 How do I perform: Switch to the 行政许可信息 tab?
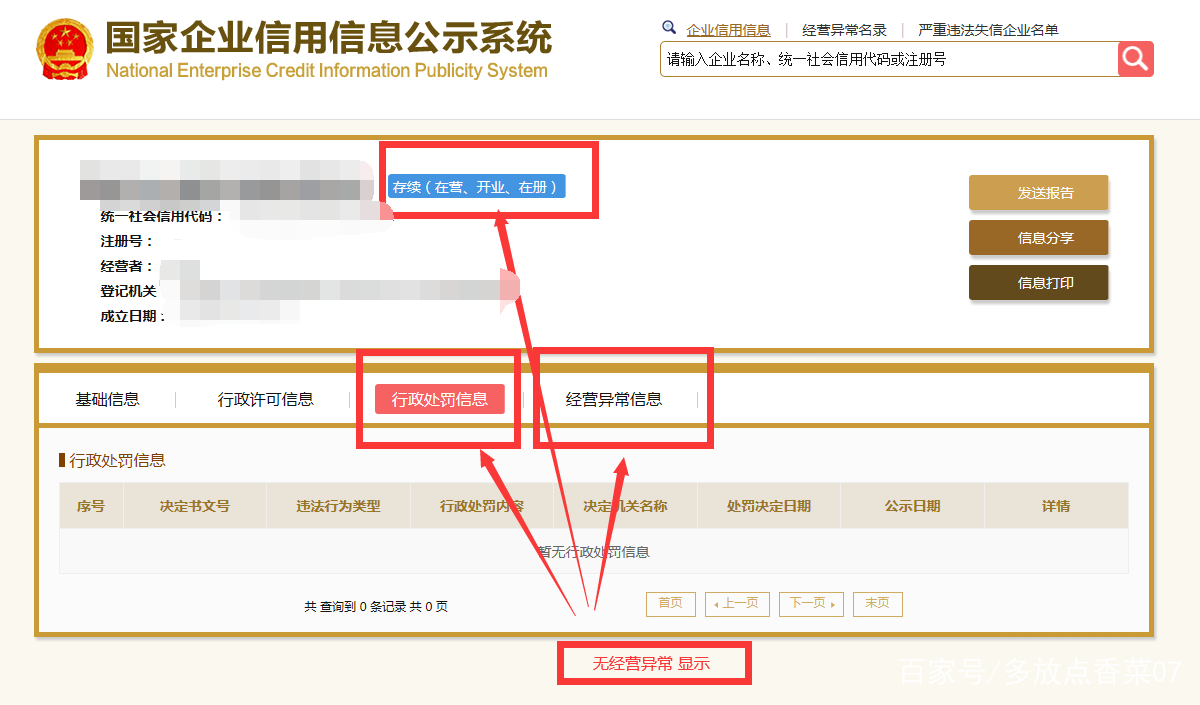(266, 399)
